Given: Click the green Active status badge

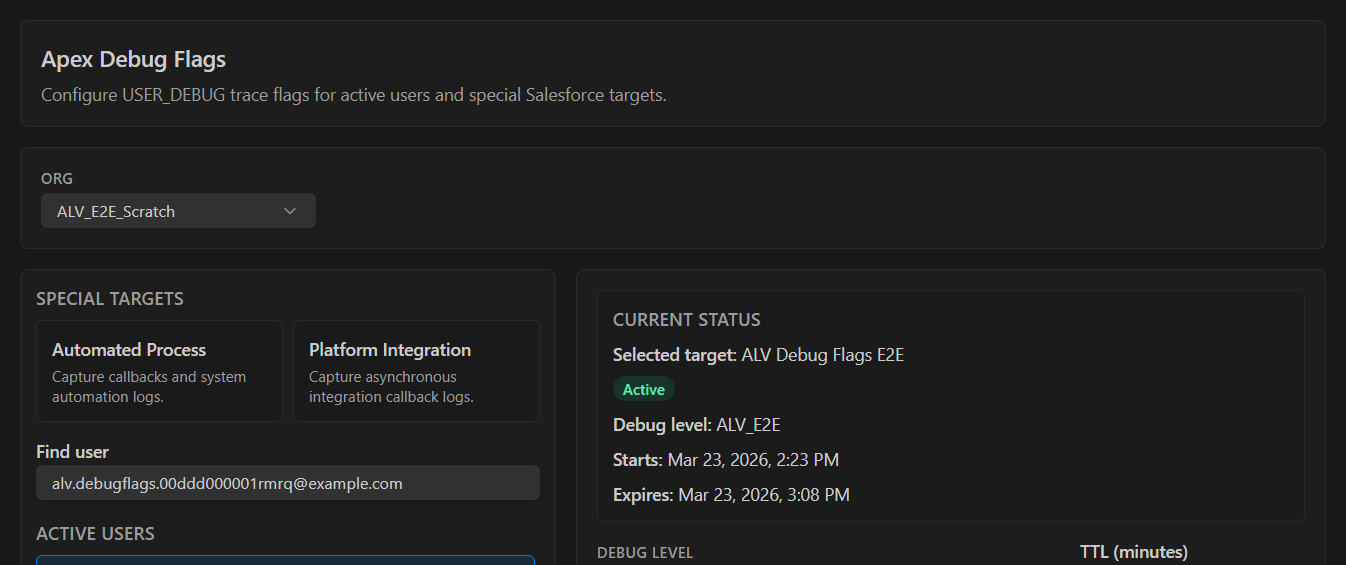Looking at the screenshot, I should pos(644,390).
